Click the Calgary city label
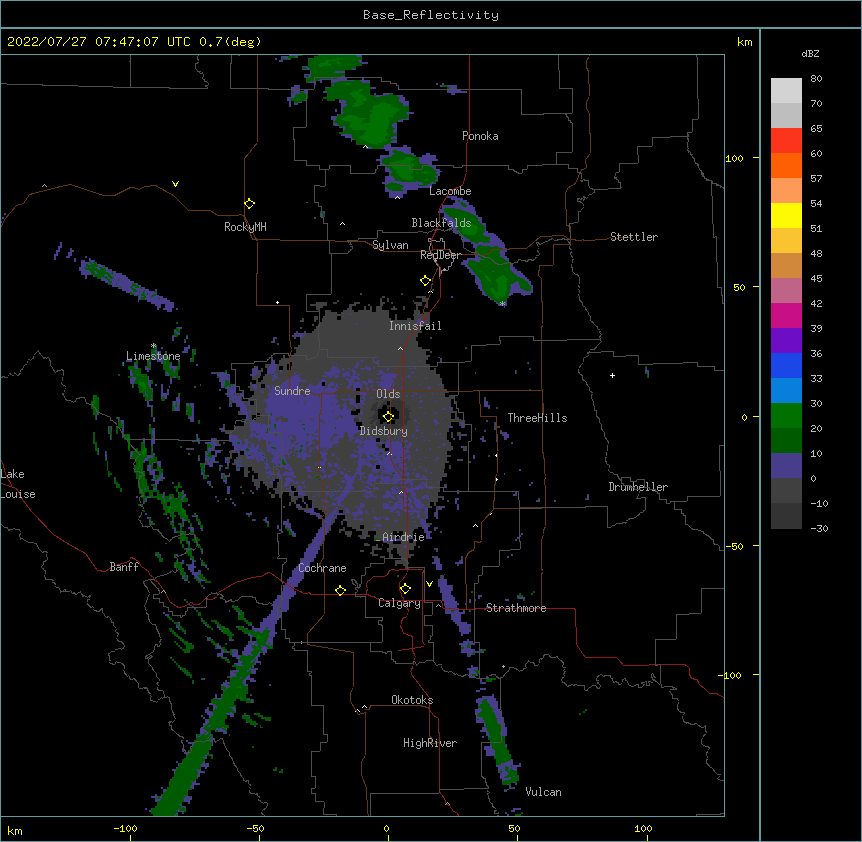This screenshot has height=842, width=862. click(x=400, y=603)
